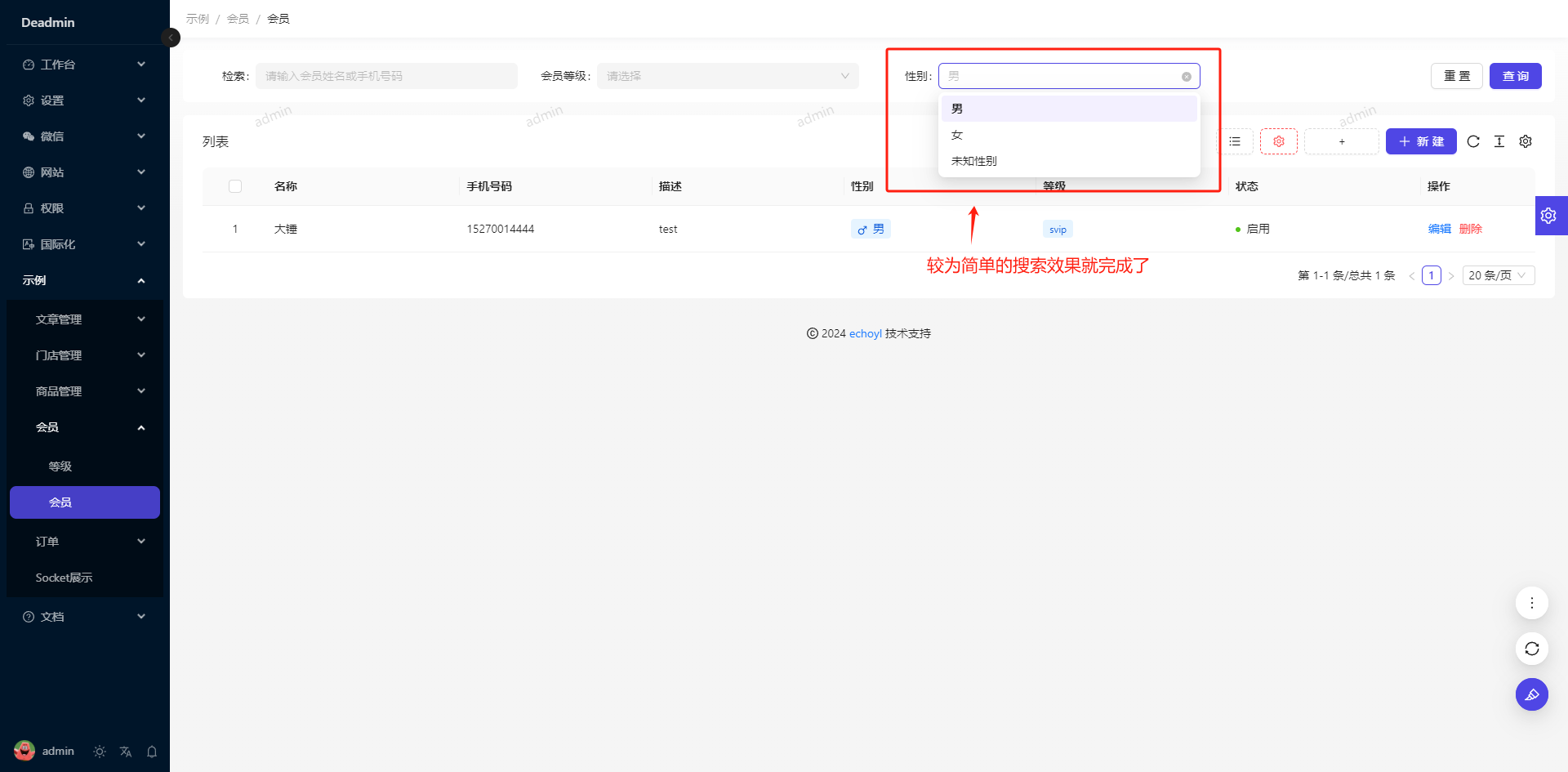Open the 会员等级 select dropdown

pos(727,76)
